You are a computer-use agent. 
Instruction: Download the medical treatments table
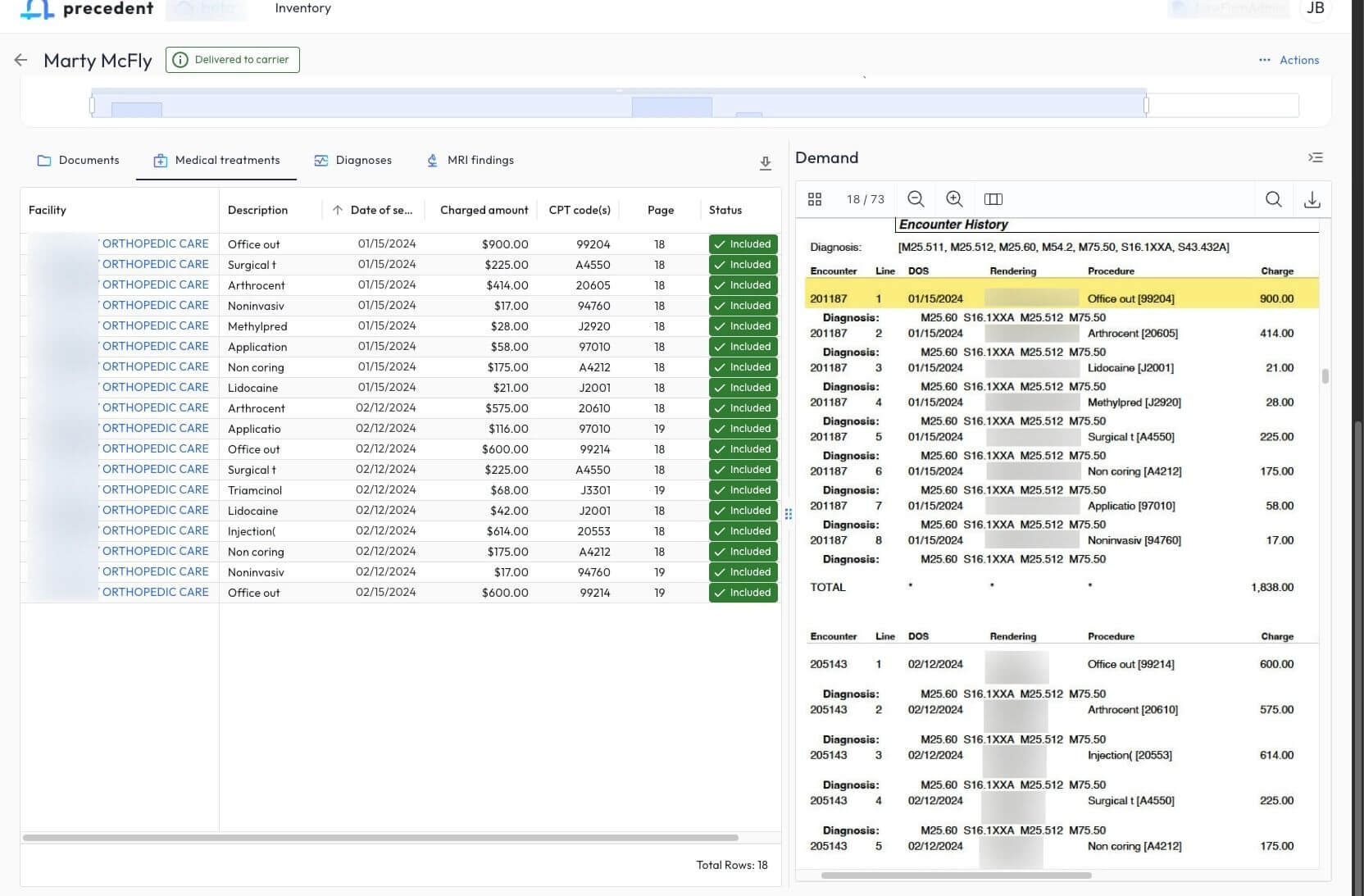(x=765, y=163)
